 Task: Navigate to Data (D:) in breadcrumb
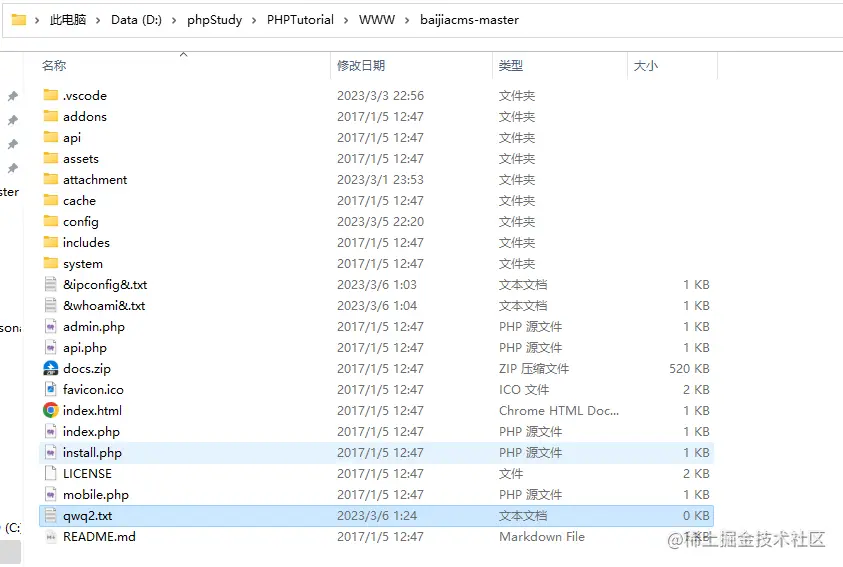pyautogui.click(x=136, y=20)
